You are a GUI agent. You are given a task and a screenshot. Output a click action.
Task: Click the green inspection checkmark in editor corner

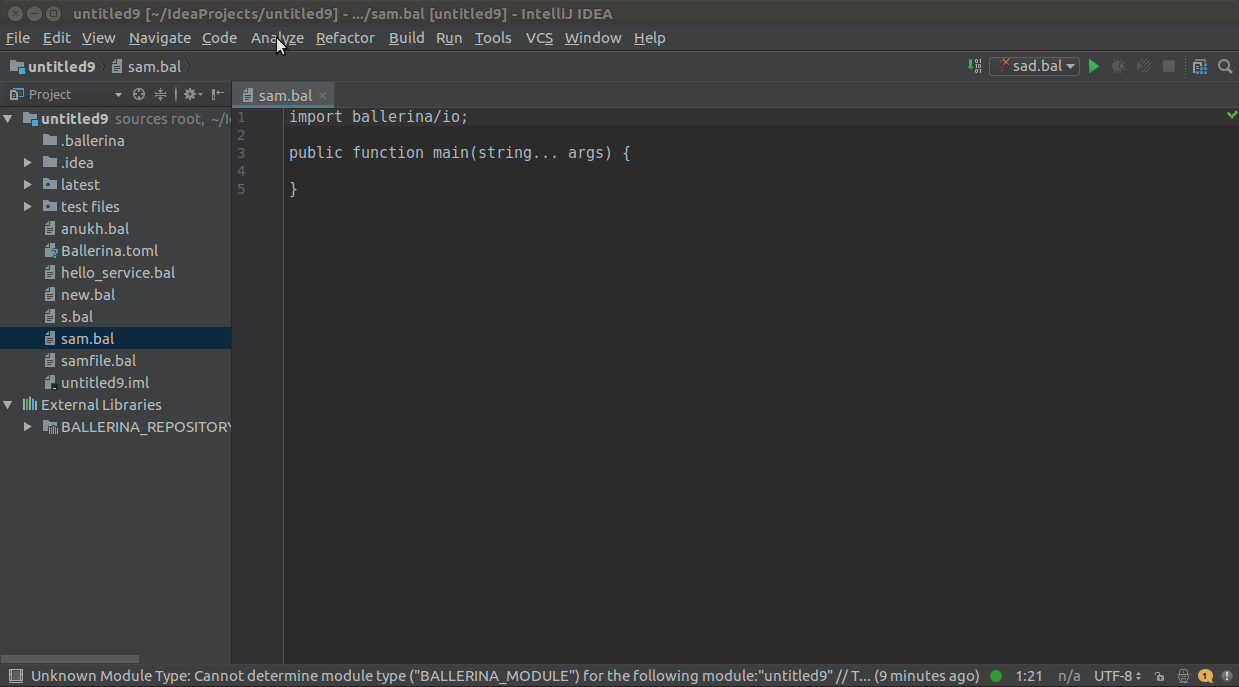pyautogui.click(x=1232, y=116)
